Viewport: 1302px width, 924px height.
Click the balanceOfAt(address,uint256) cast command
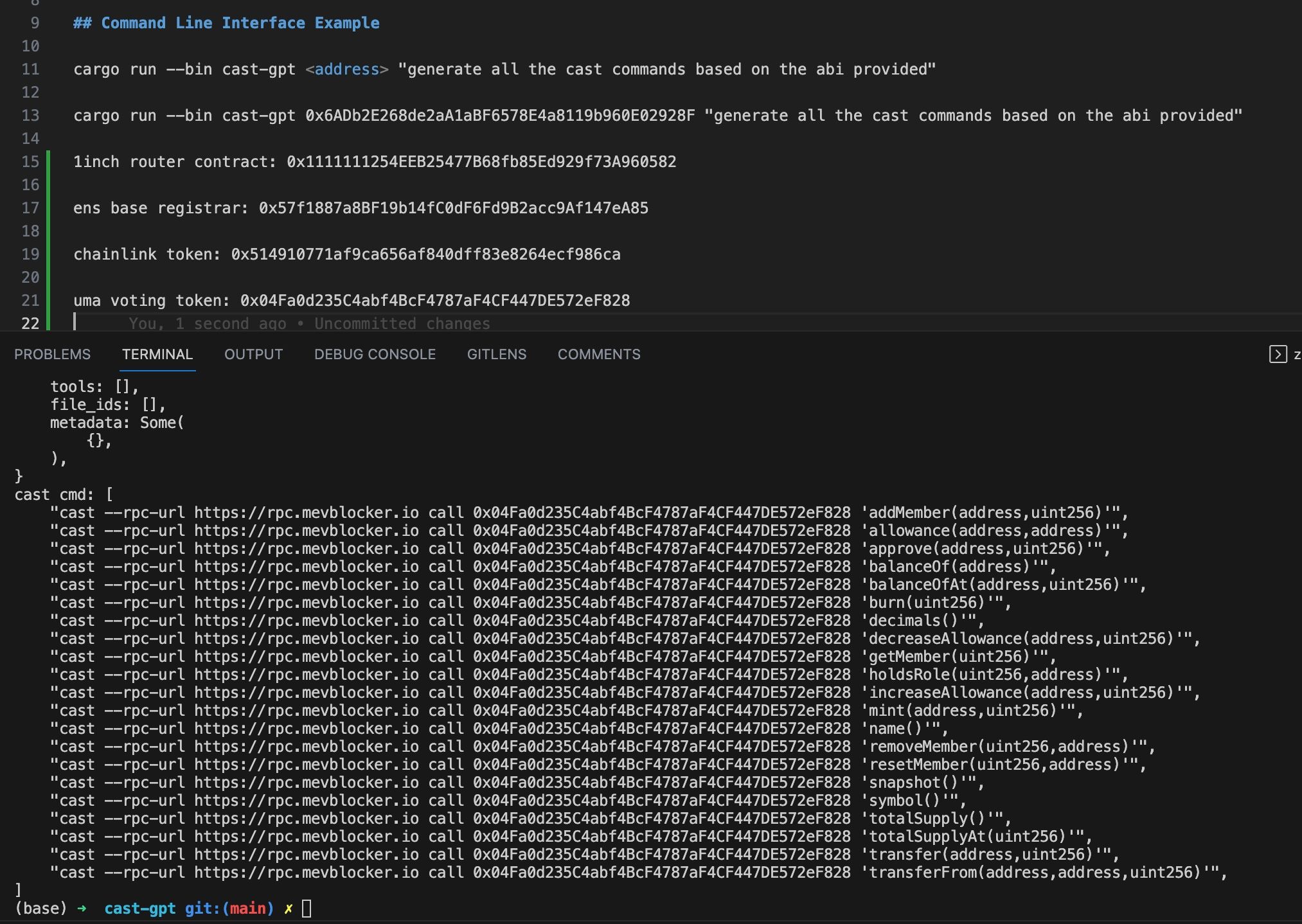pyautogui.click(x=598, y=585)
